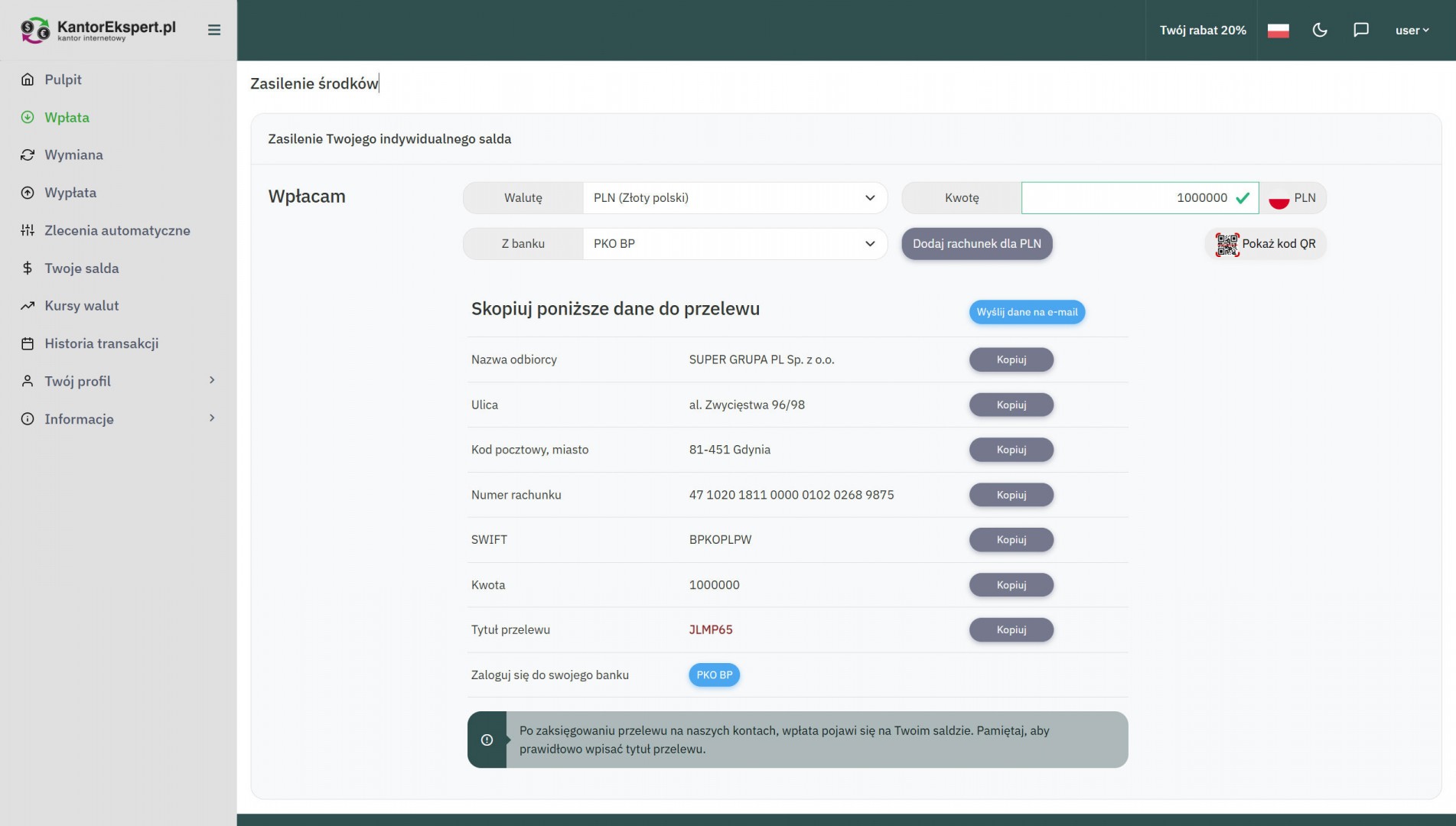Open Pulpit from the sidebar
This screenshot has width=1456, height=826.
click(x=63, y=80)
